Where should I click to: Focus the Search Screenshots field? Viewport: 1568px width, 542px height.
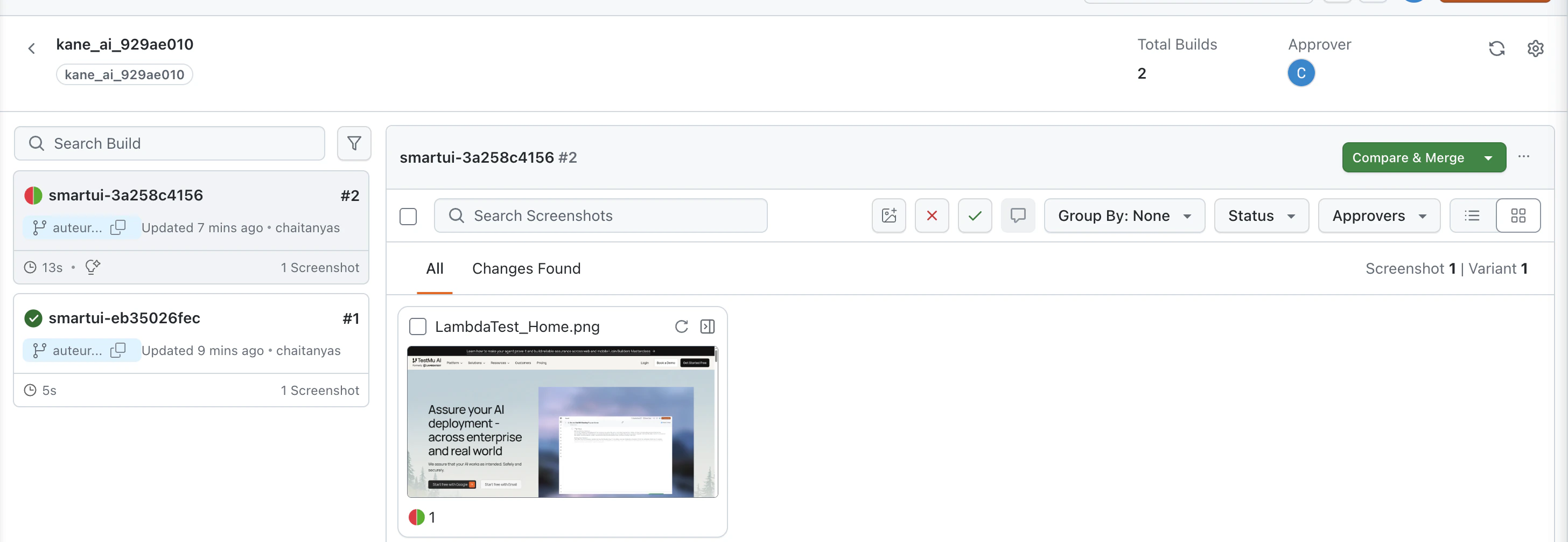pyautogui.click(x=600, y=216)
